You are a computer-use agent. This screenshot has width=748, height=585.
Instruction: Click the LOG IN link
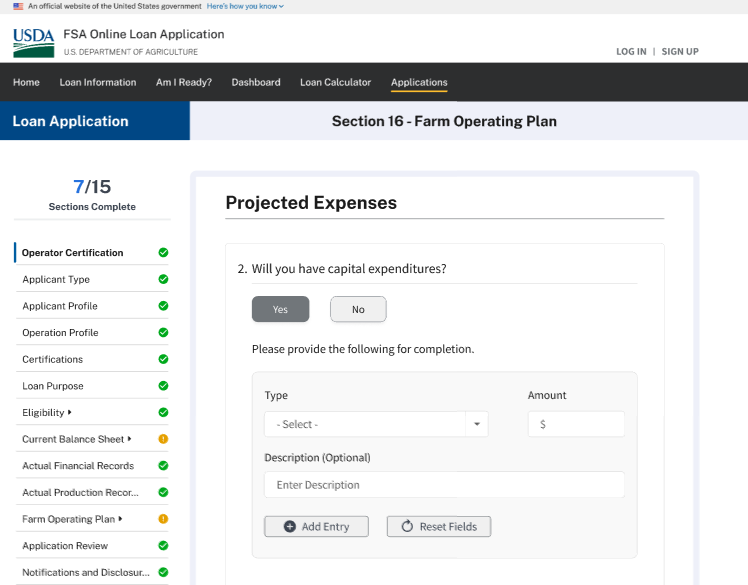pyautogui.click(x=631, y=52)
